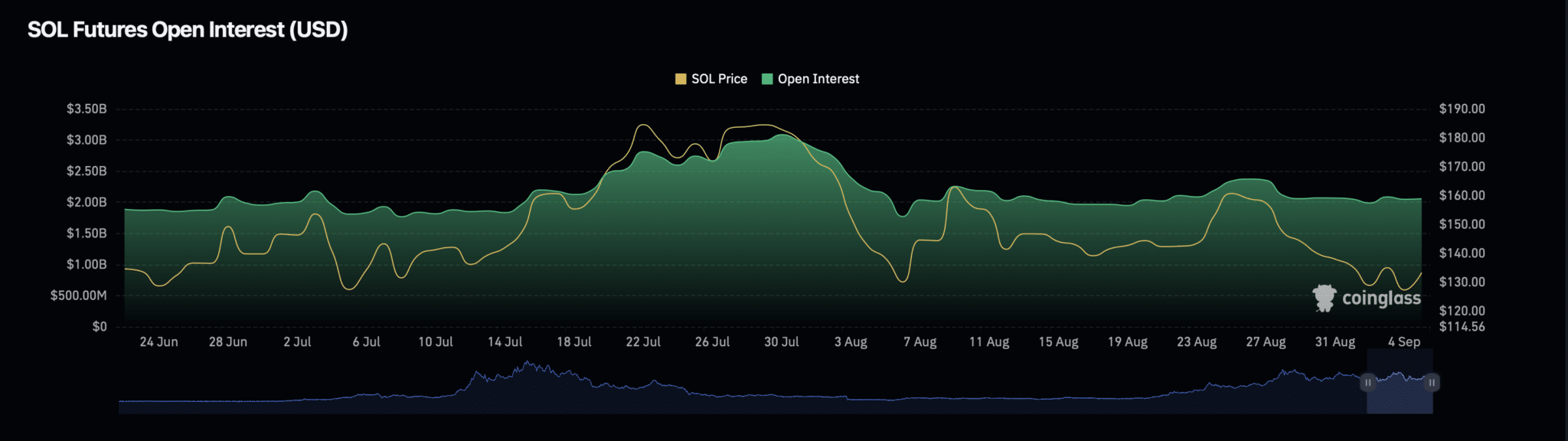Click the 4 Sep date label
Viewport: 1568px width, 441px height.
(x=1404, y=342)
